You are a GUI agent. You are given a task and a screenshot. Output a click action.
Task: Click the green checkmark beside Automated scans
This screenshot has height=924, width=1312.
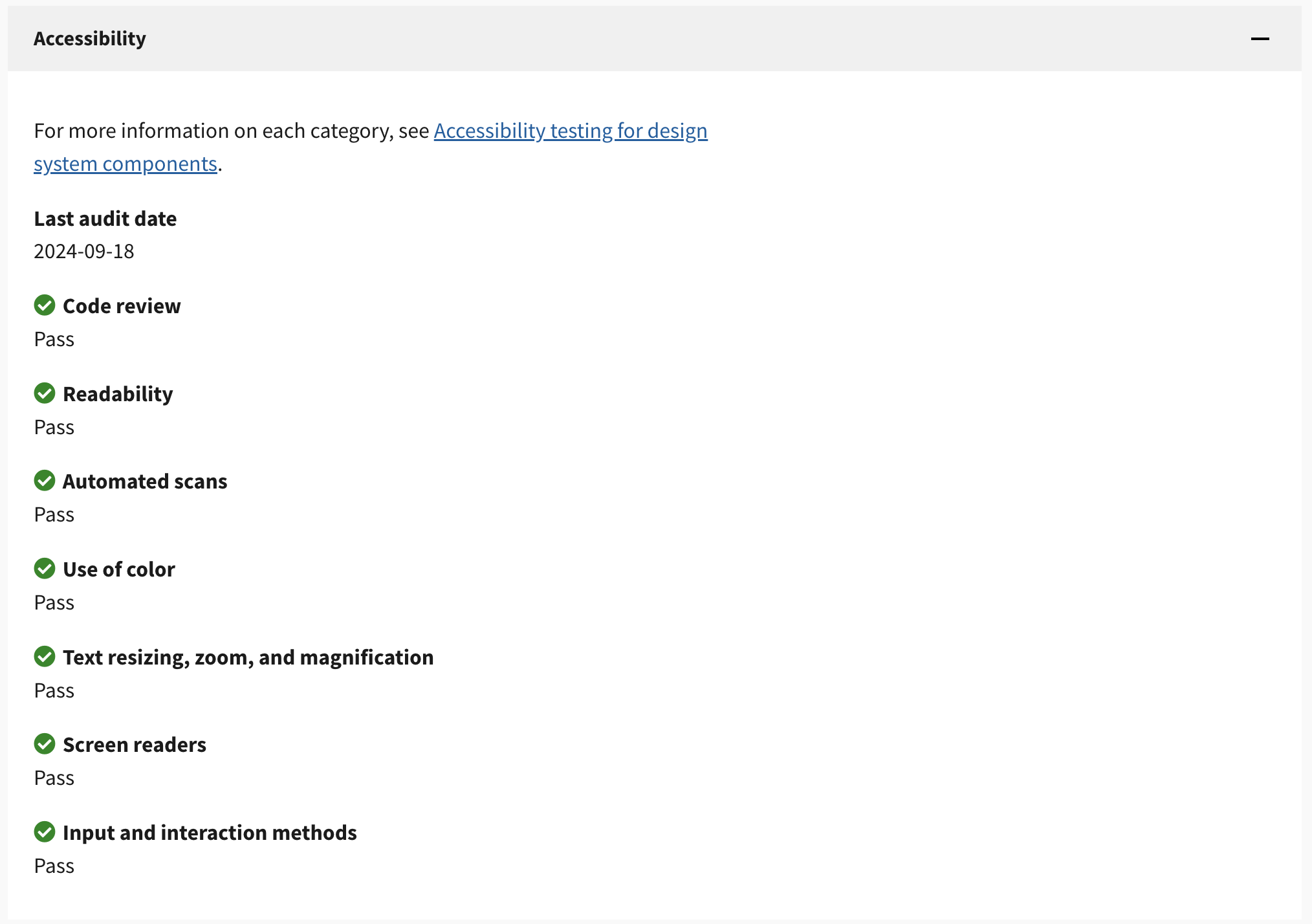point(45,481)
